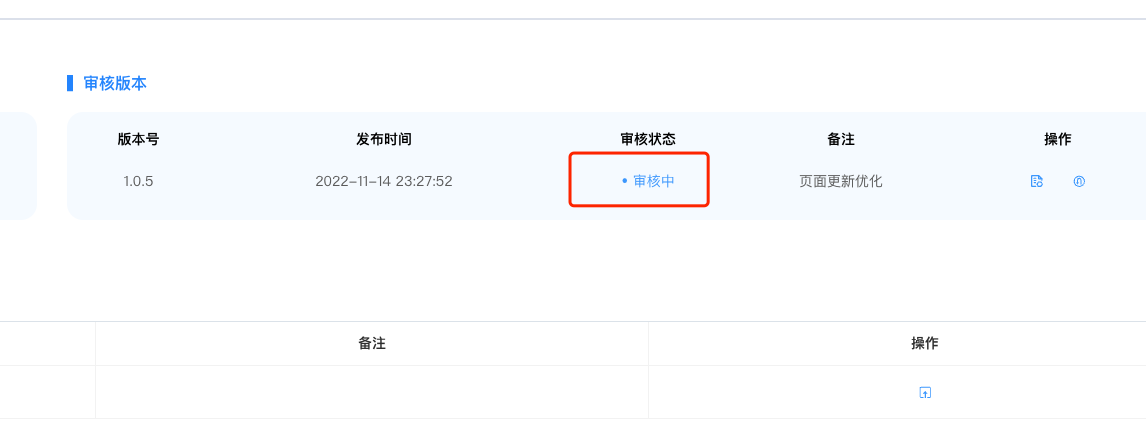Click the 备注 header in lower table
Image resolution: width=1146 pixels, height=446 pixels.
(372, 344)
